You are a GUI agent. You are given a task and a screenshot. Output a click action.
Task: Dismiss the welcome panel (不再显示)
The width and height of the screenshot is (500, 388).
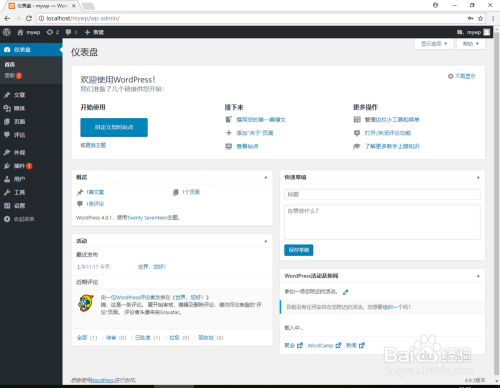click(462, 76)
